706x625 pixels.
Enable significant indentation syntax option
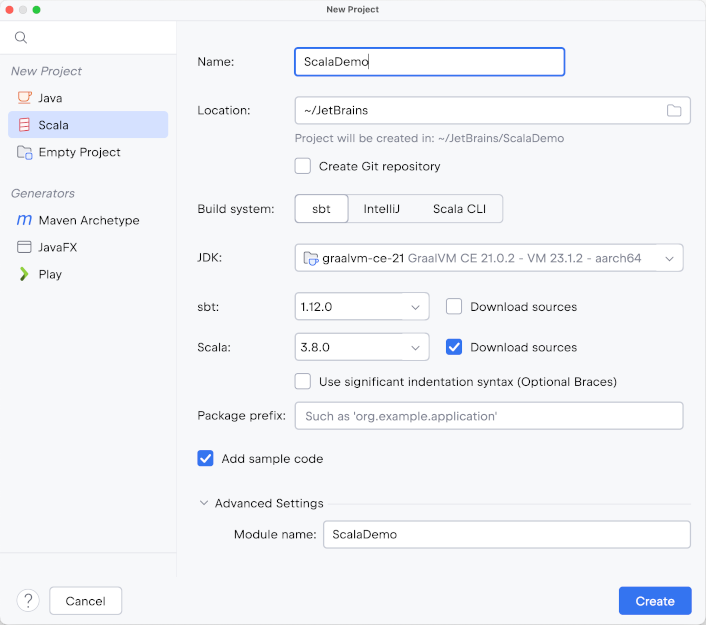tap(303, 381)
